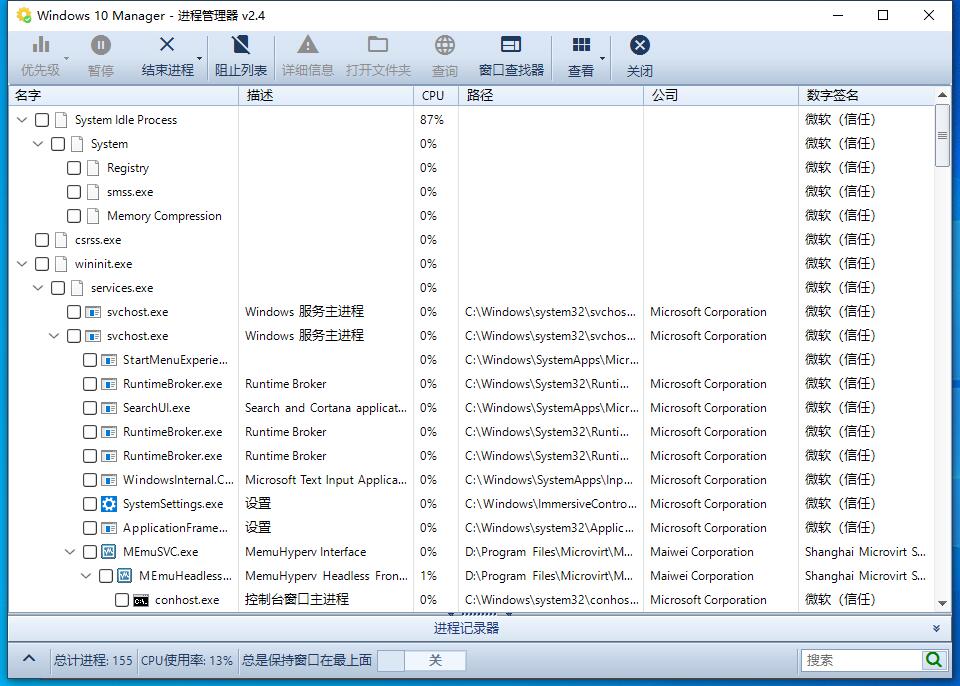Sort by the 名字 column header

click(123, 96)
